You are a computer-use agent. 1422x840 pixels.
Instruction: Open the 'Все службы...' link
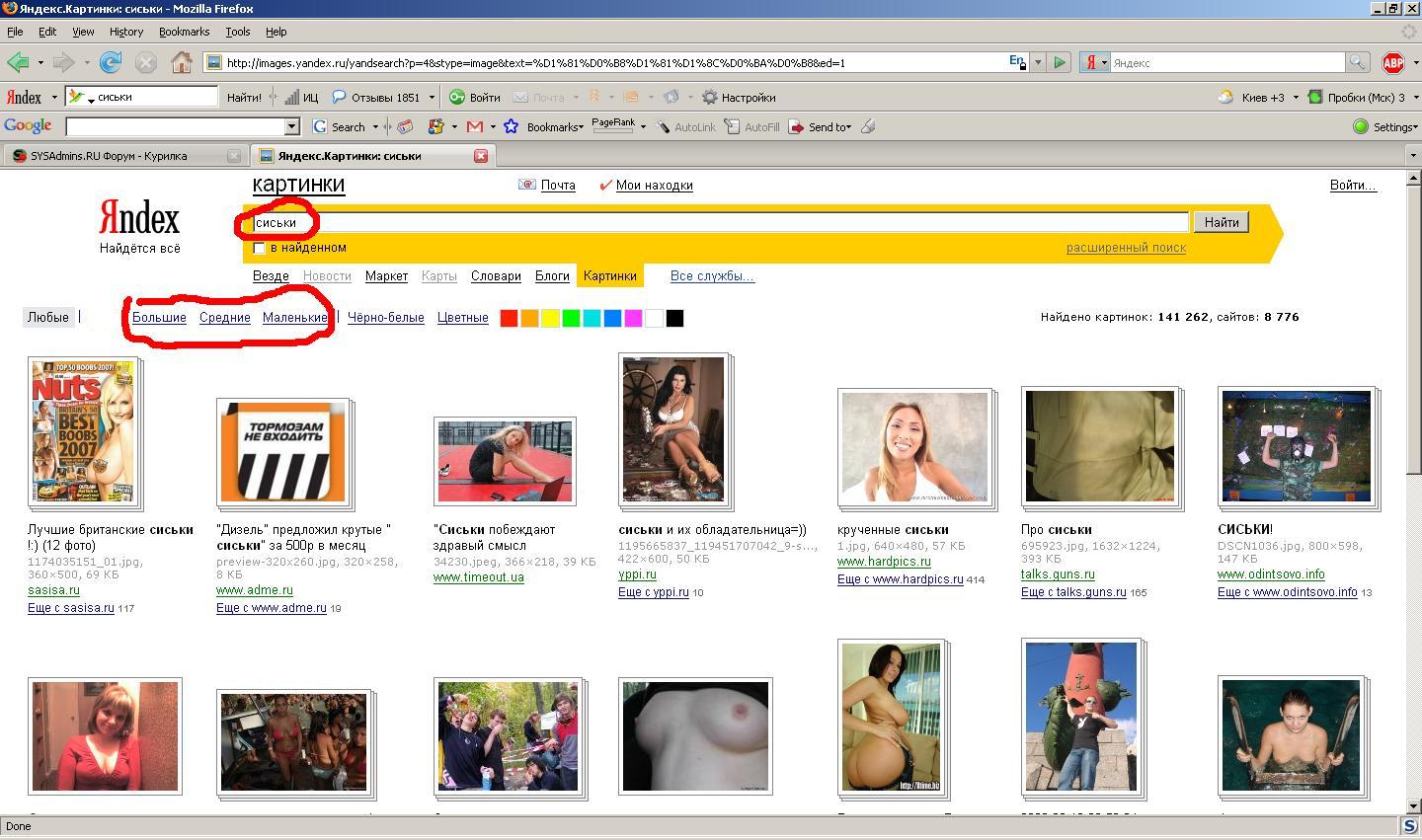712,276
